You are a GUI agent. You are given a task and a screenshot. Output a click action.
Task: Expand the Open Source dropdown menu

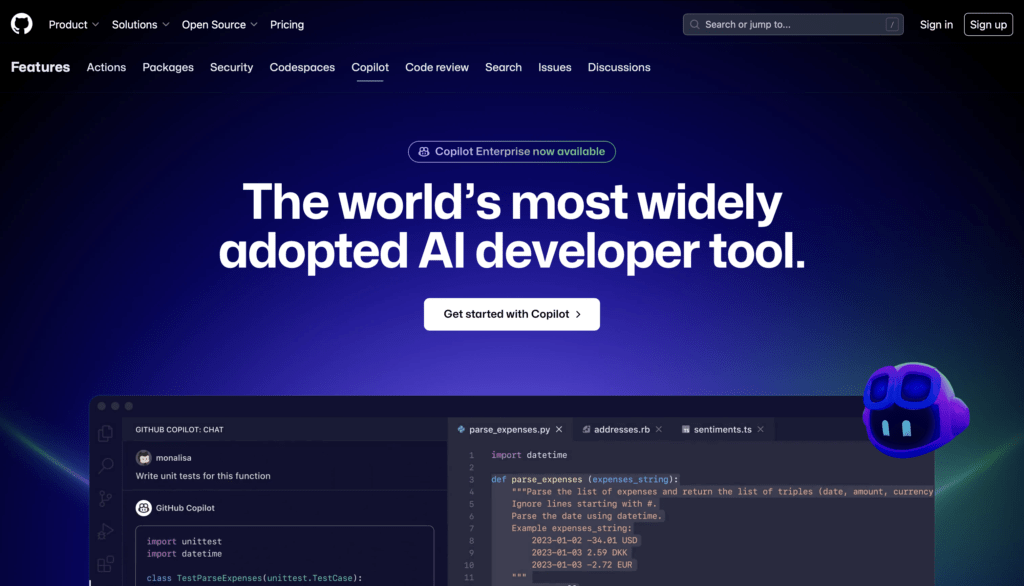[x=219, y=24]
